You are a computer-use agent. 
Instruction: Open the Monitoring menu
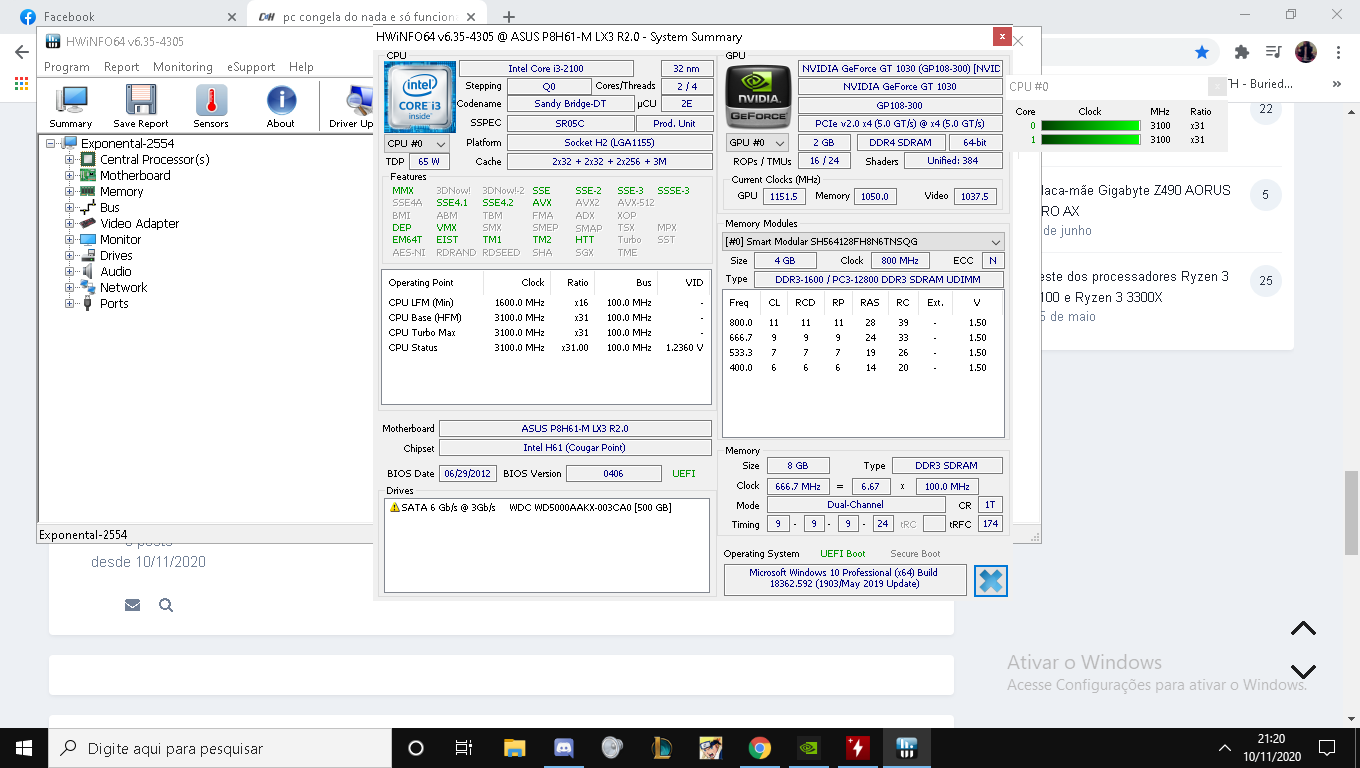click(x=183, y=67)
